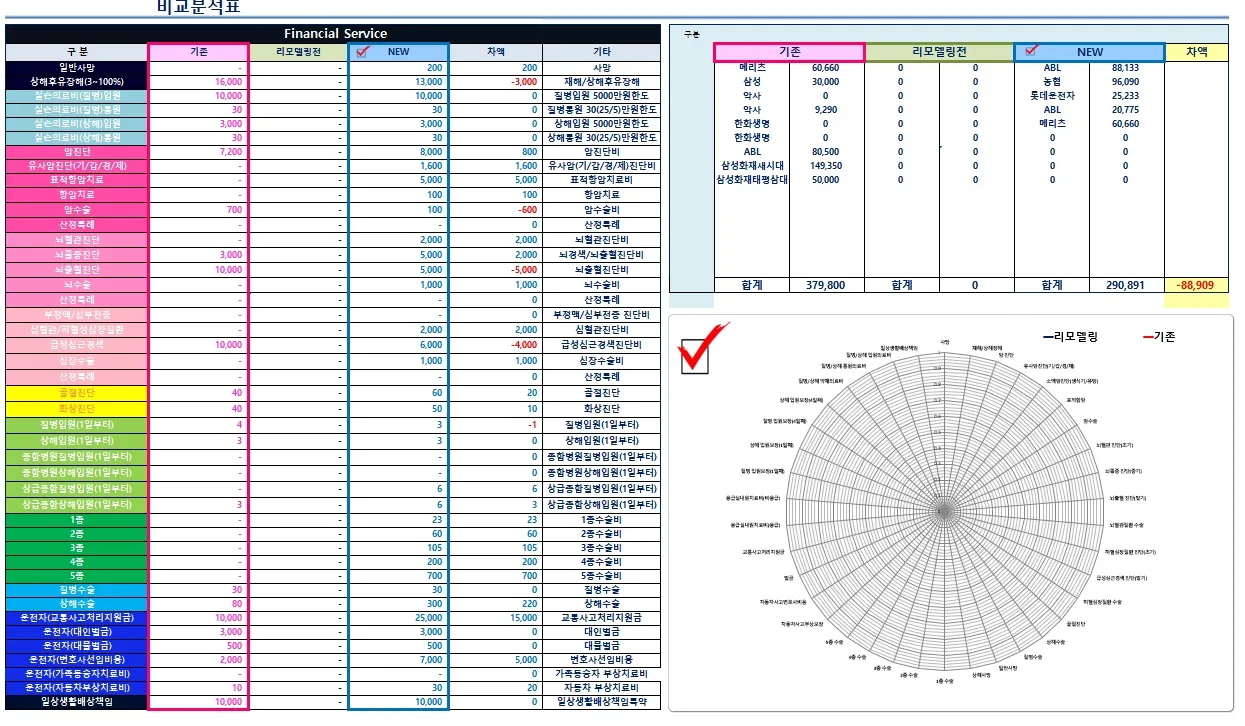Select the 차액 header in left table
Screen dimensions: 1245x726
(x=495, y=52)
